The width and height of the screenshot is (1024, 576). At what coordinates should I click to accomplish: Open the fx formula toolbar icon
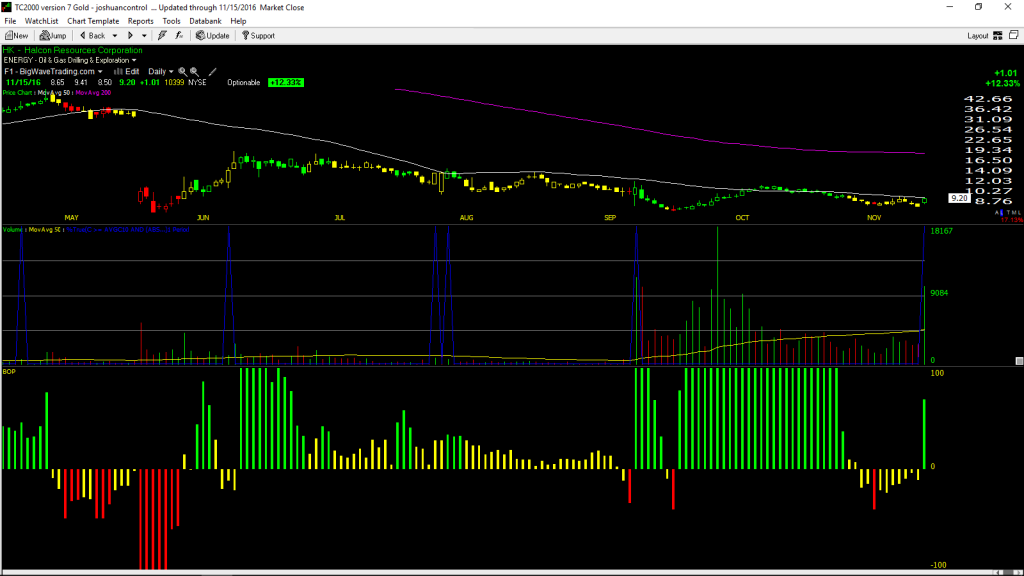[179, 36]
